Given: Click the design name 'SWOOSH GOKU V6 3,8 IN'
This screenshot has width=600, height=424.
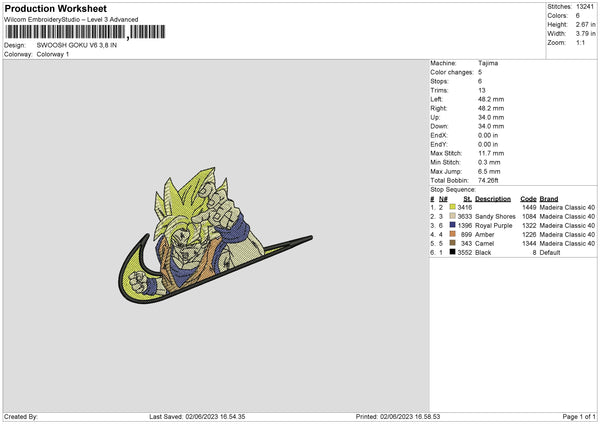Looking at the screenshot, I should click(77, 45).
